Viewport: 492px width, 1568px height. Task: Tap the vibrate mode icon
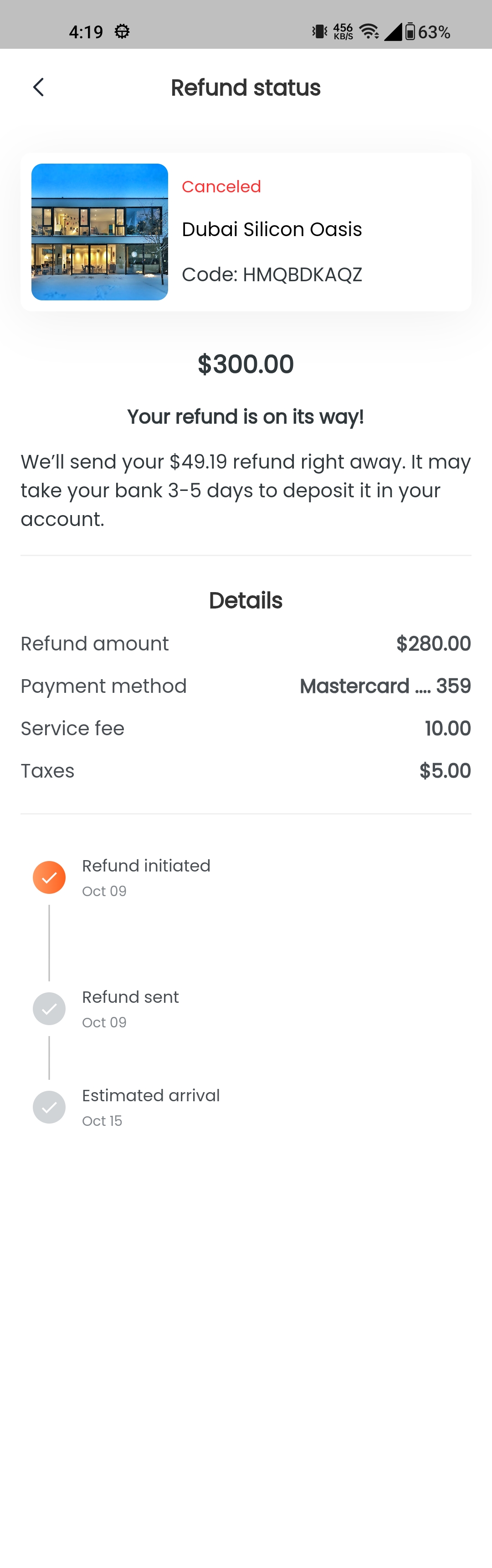point(319,31)
